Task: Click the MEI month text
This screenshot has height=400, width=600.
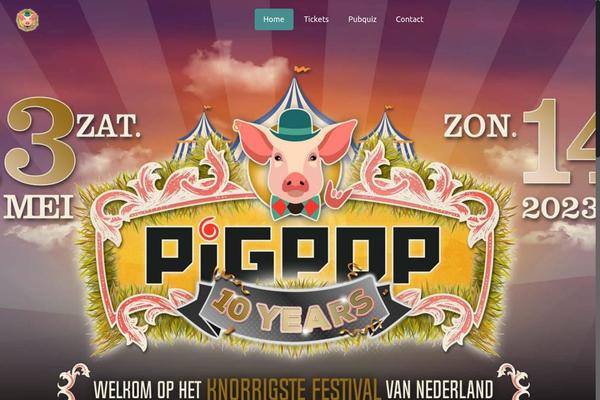Action: coord(38,207)
